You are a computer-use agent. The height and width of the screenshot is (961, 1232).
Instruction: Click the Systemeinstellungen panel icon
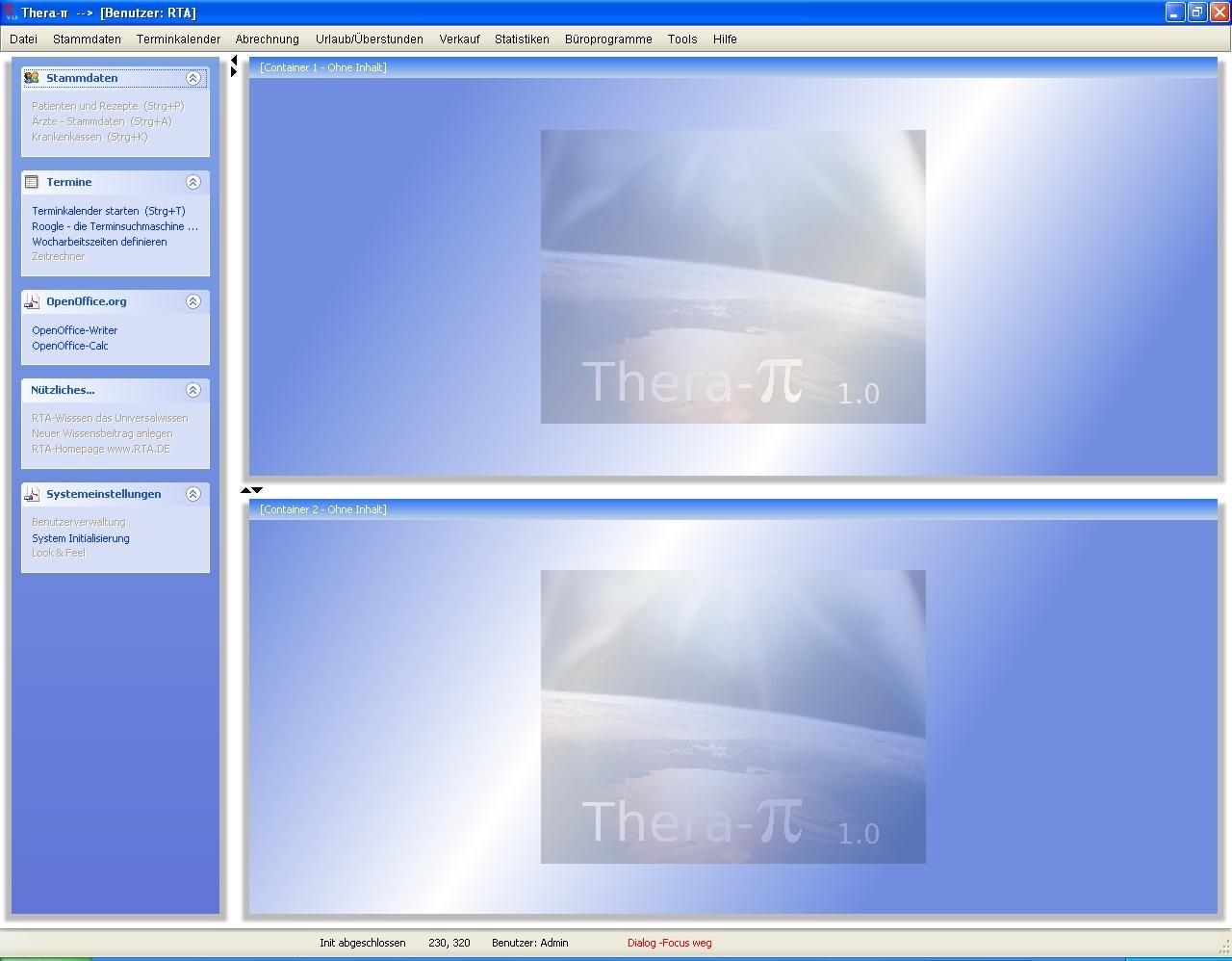click(x=32, y=494)
